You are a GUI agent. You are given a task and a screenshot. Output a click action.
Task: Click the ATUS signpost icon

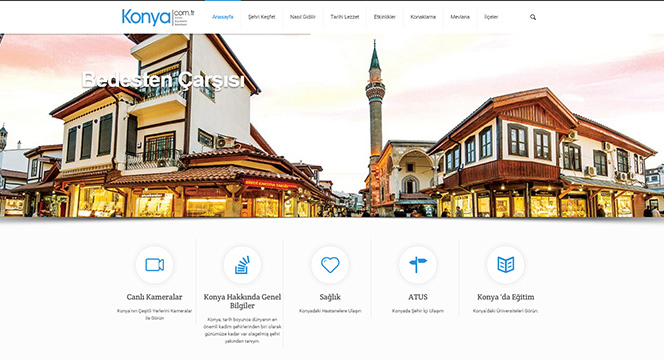[418, 265]
